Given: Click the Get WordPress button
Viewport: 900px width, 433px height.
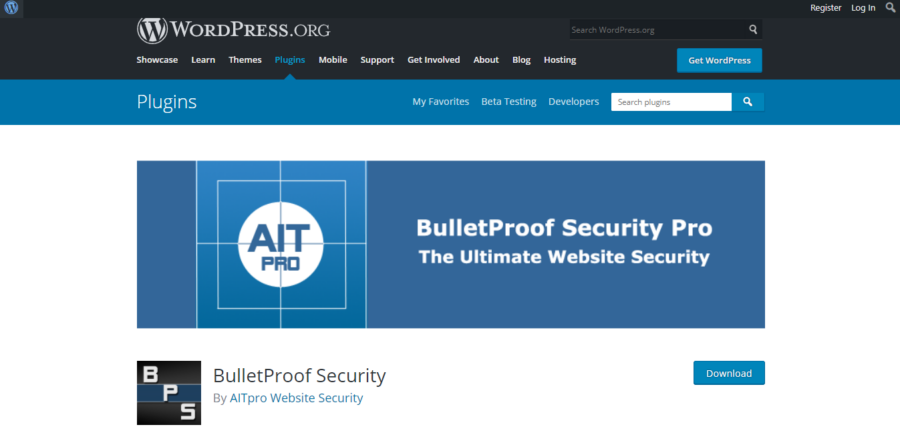Looking at the screenshot, I should pyautogui.click(x=719, y=60).
